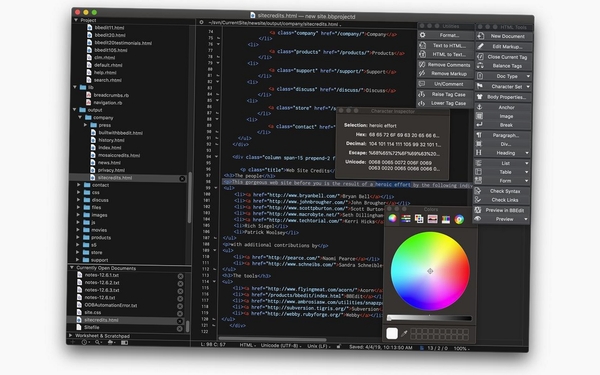Open the Unix (LF) line endings popup
Viewport: 600px width, 375px height.
pyautogui.click(x=319, y=346)
